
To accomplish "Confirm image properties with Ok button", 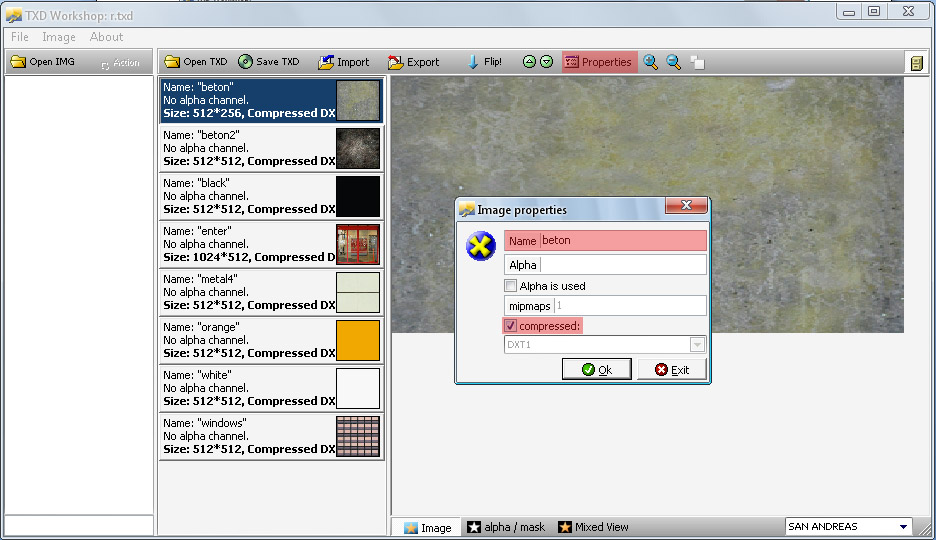I will [x=596, y=370].
